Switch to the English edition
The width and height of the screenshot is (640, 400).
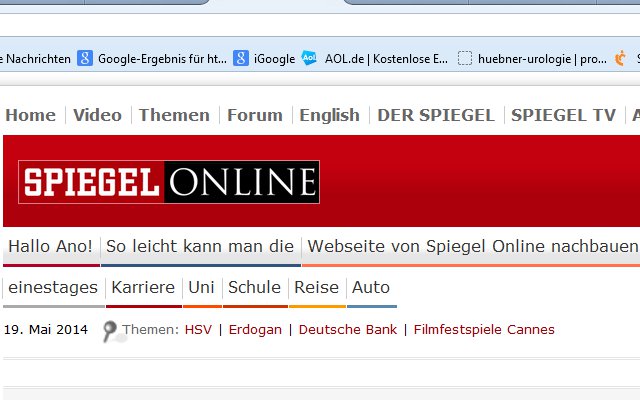click(x=329, y=115)
